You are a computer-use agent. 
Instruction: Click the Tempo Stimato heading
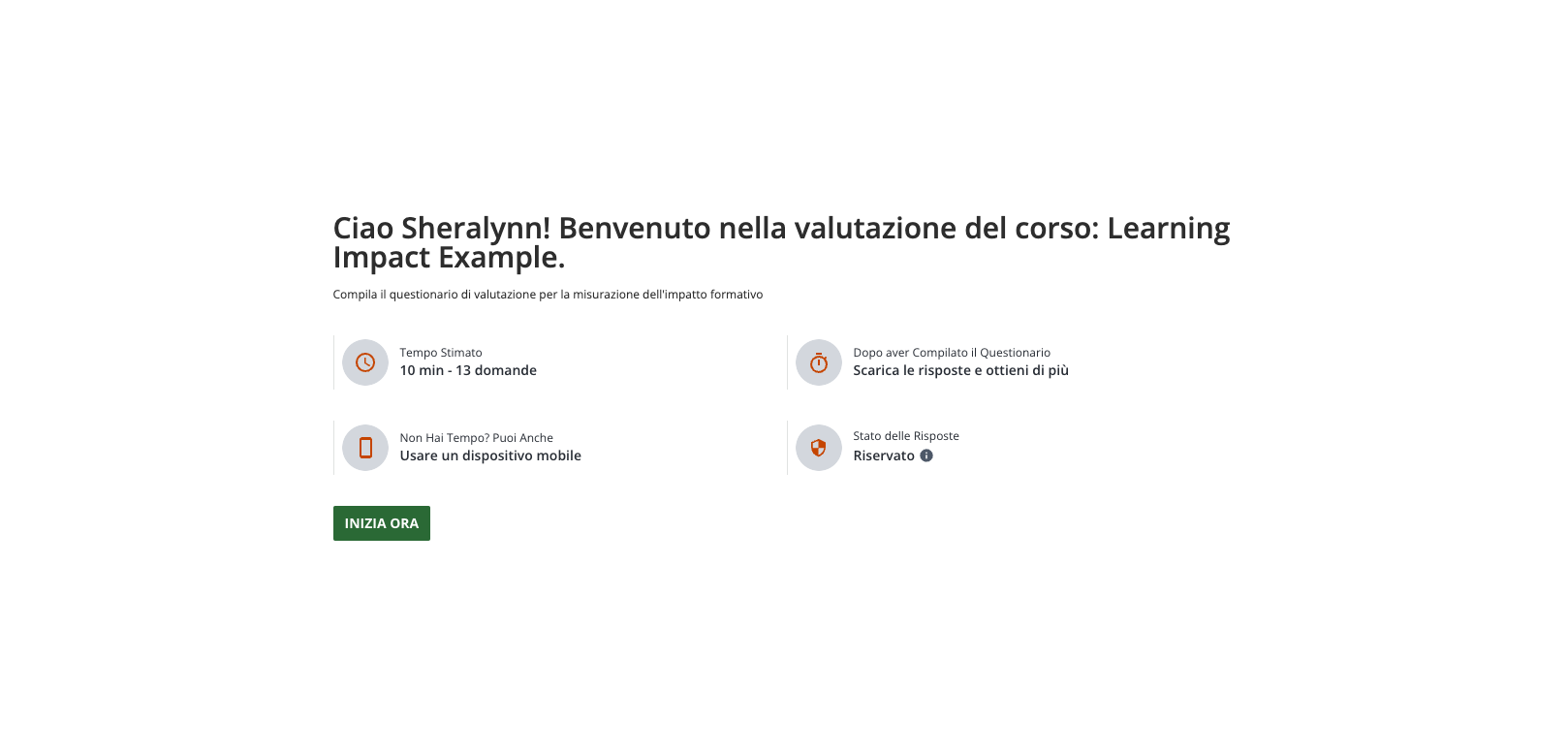coord(442,353)
